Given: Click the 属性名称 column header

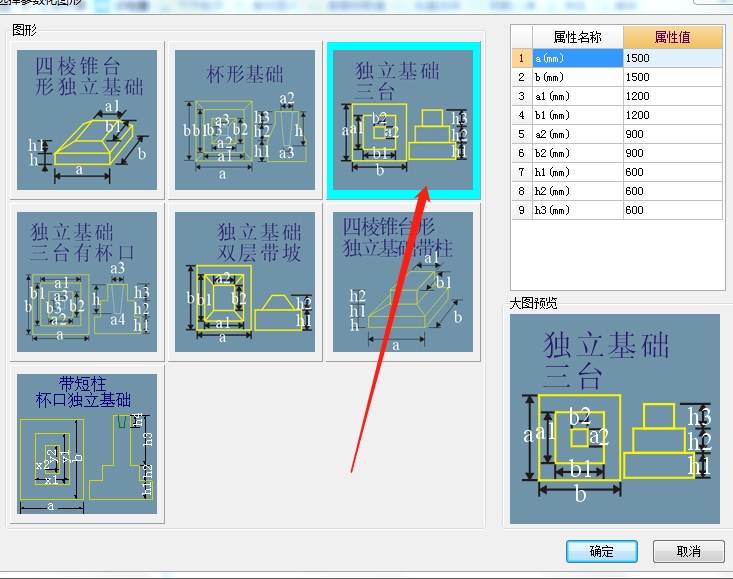Looking at the screenshot, I should click(578, 37).
